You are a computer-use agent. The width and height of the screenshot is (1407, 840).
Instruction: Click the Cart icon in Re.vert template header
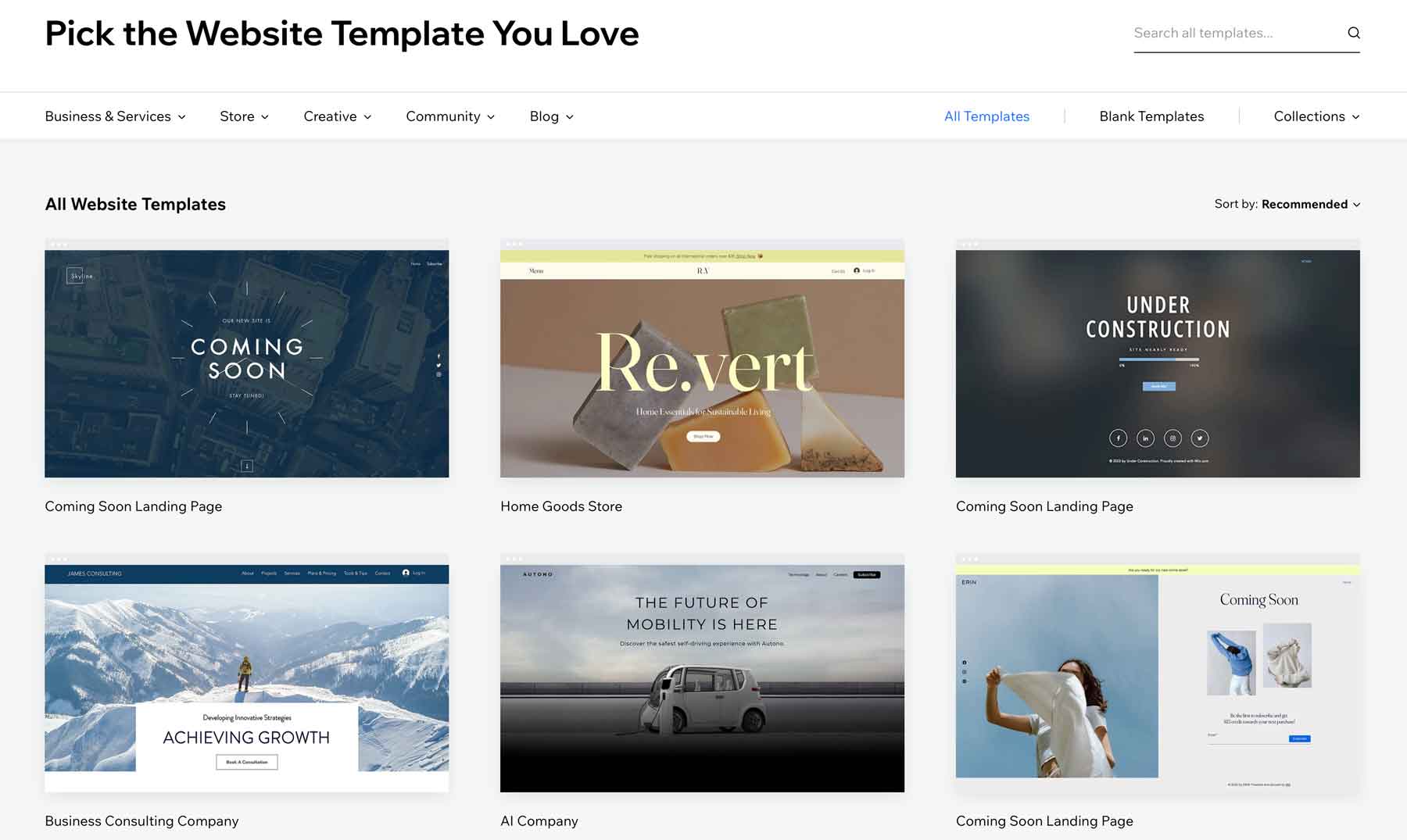pos(838,270)
